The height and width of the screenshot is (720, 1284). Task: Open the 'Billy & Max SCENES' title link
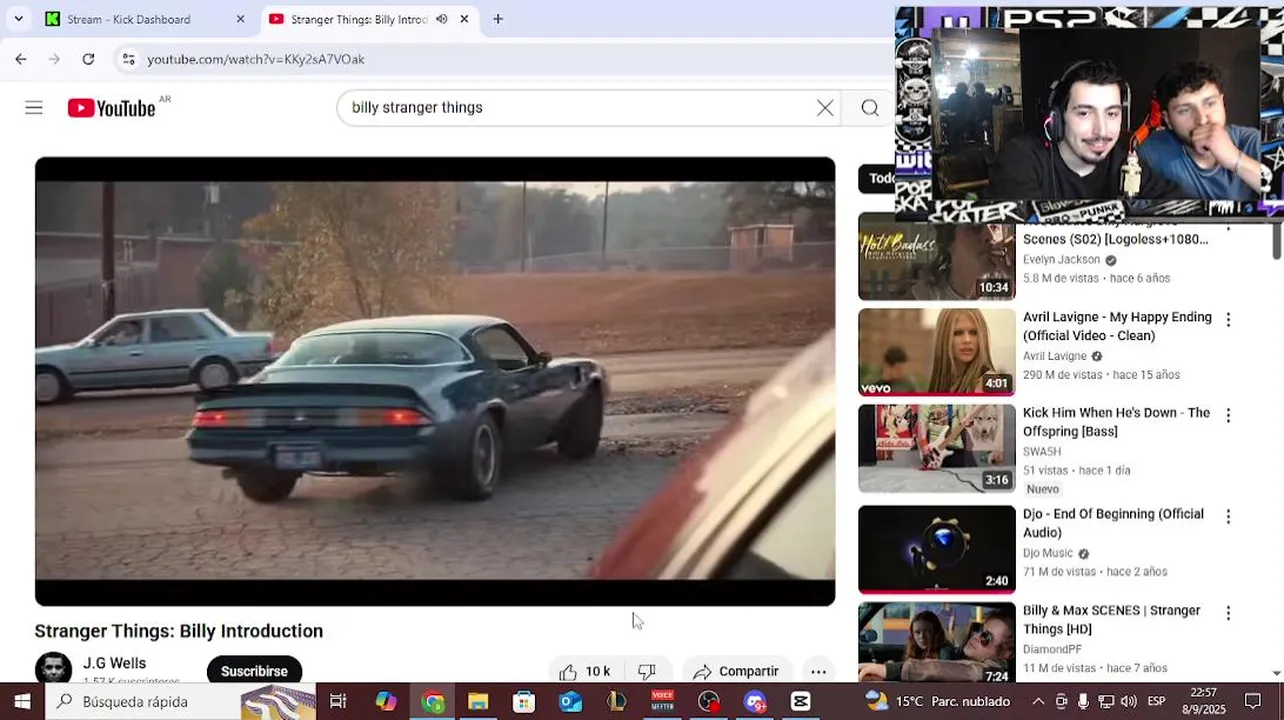(x=1111, y=619)
